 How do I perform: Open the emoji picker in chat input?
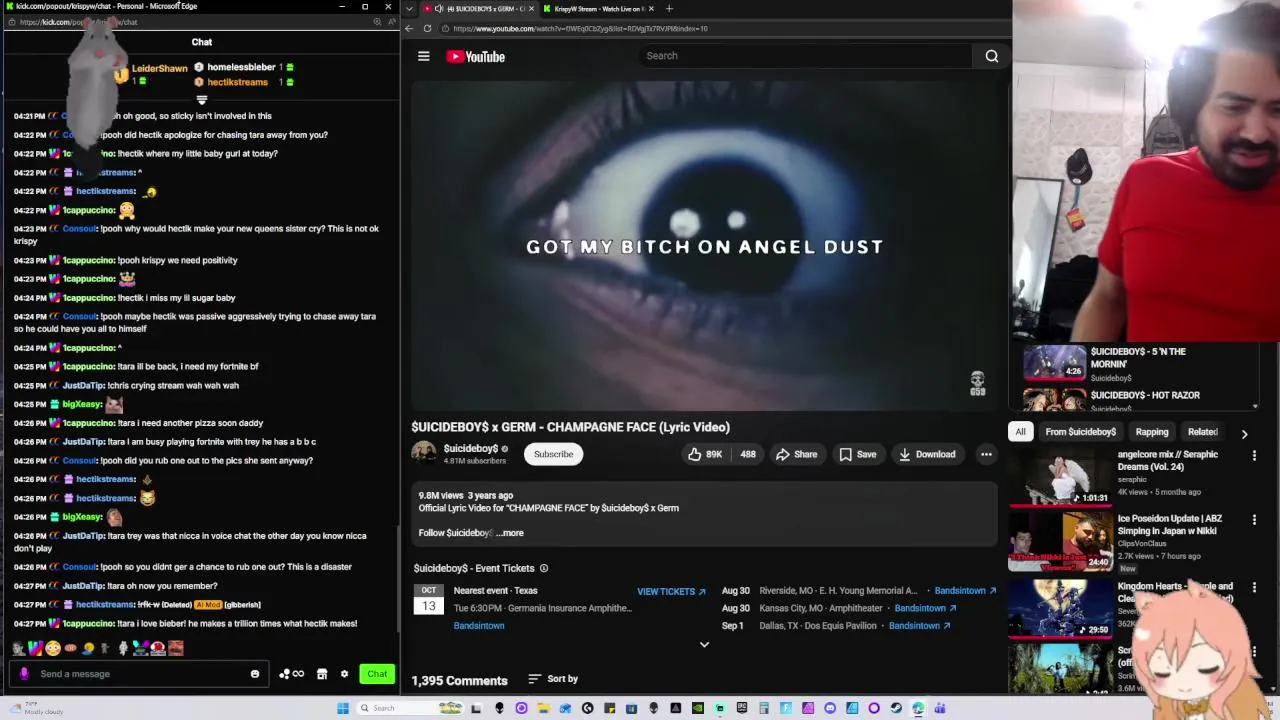point(255,674)
